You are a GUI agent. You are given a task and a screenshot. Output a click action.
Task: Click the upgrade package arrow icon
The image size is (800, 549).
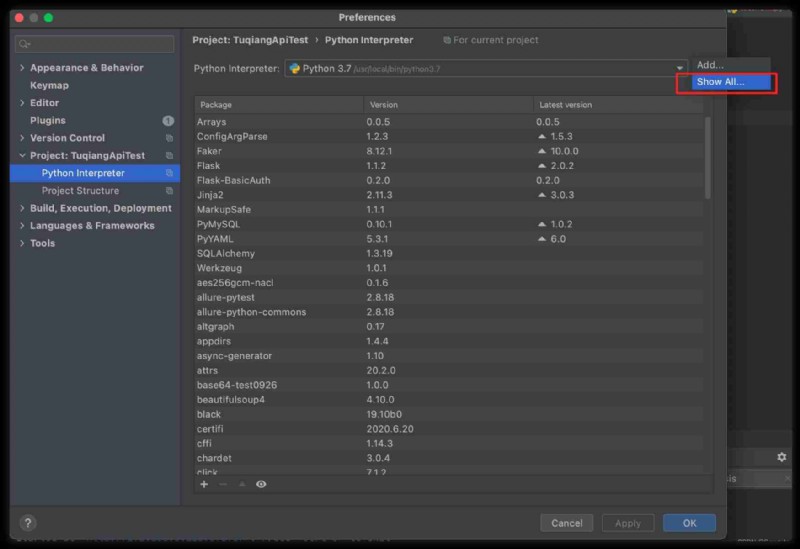coord(242,484)
